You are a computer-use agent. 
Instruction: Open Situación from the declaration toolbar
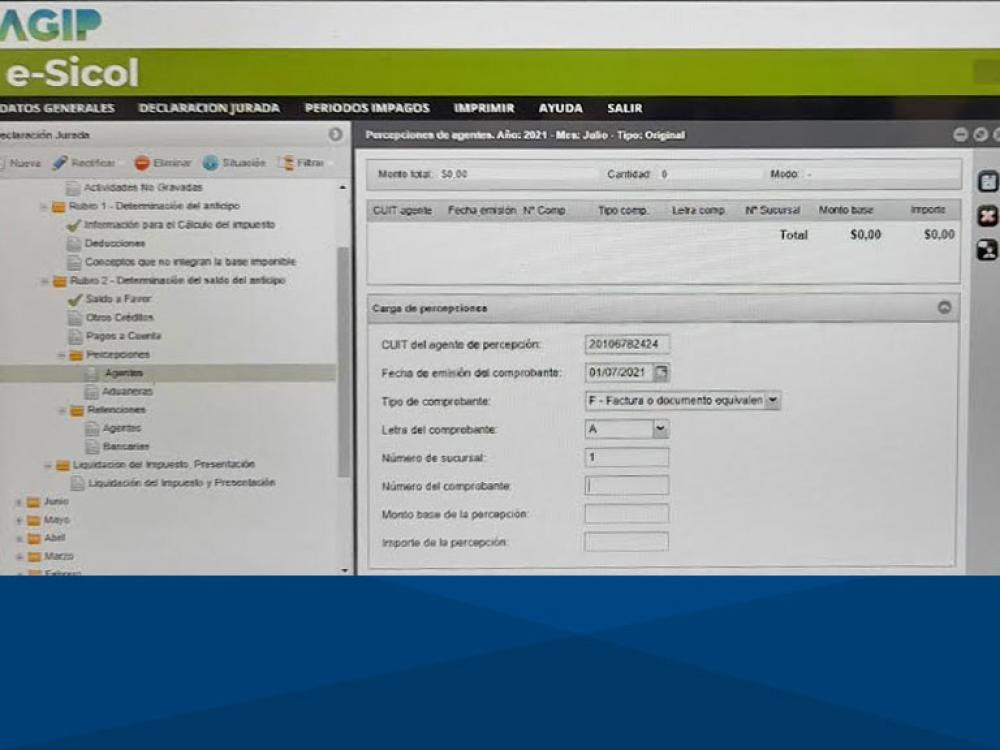tap(234, 162)
